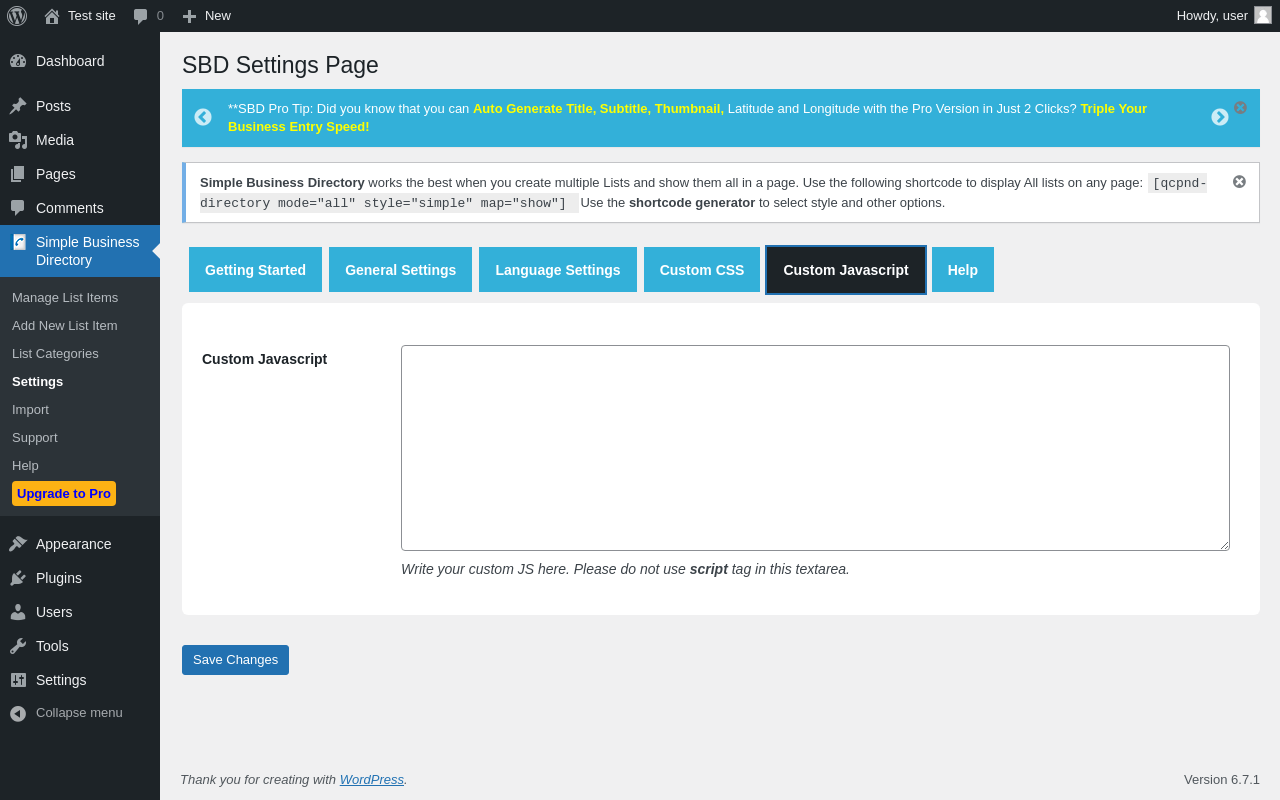This screenshot has height=800, width=1280.
Task: Open the plugin Settings submenu item
Action: 37,381
